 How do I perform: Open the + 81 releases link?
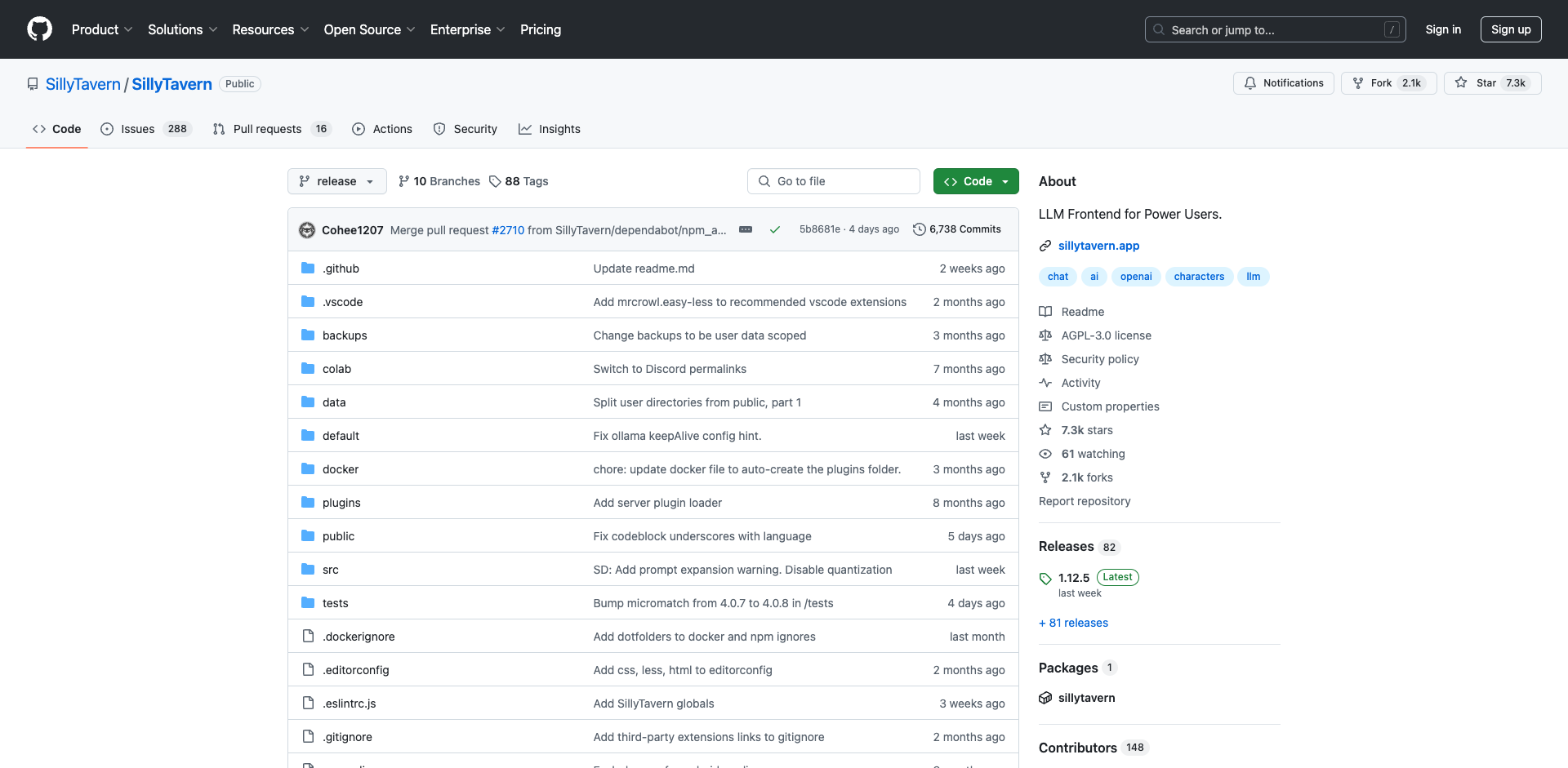point(1073,623)
